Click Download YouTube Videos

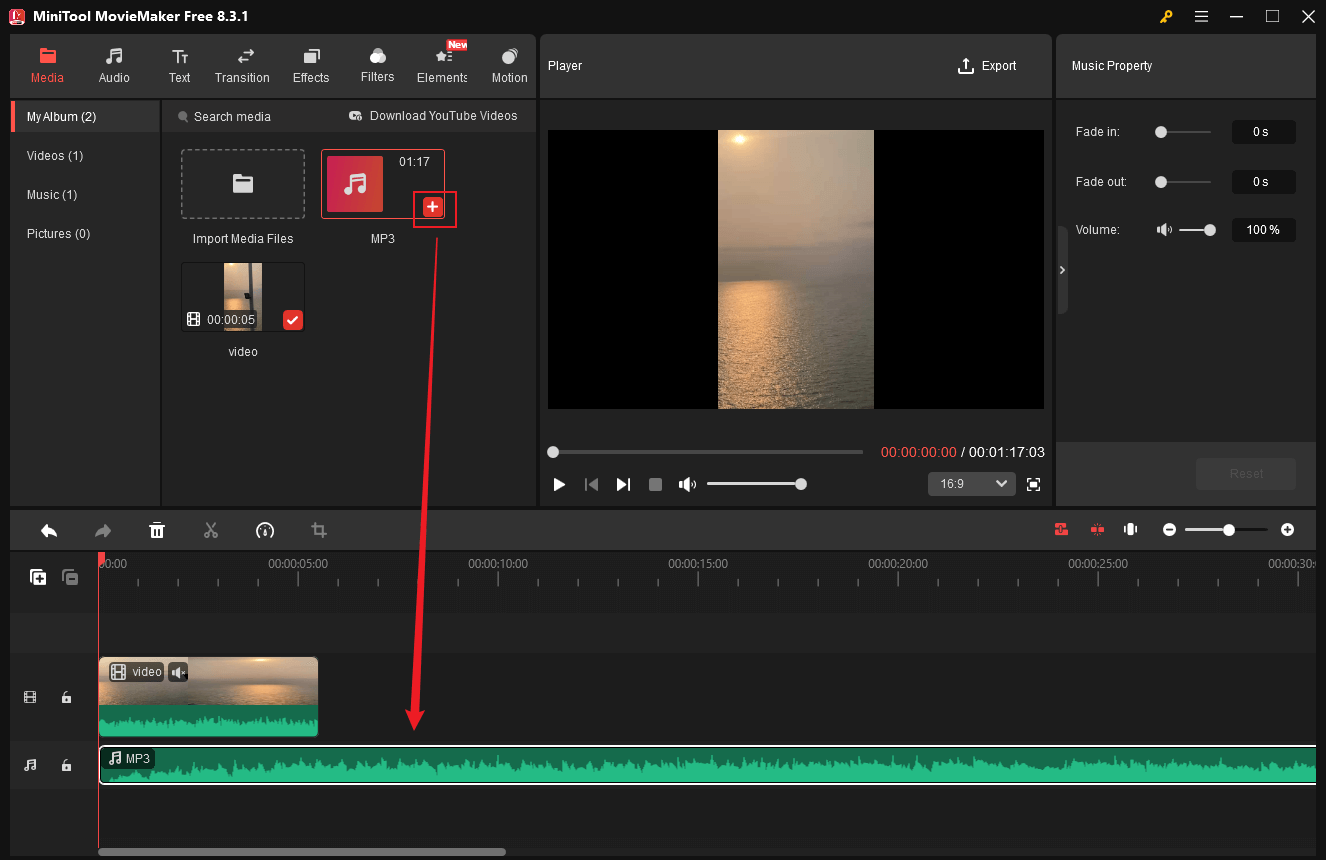point(433,116)
